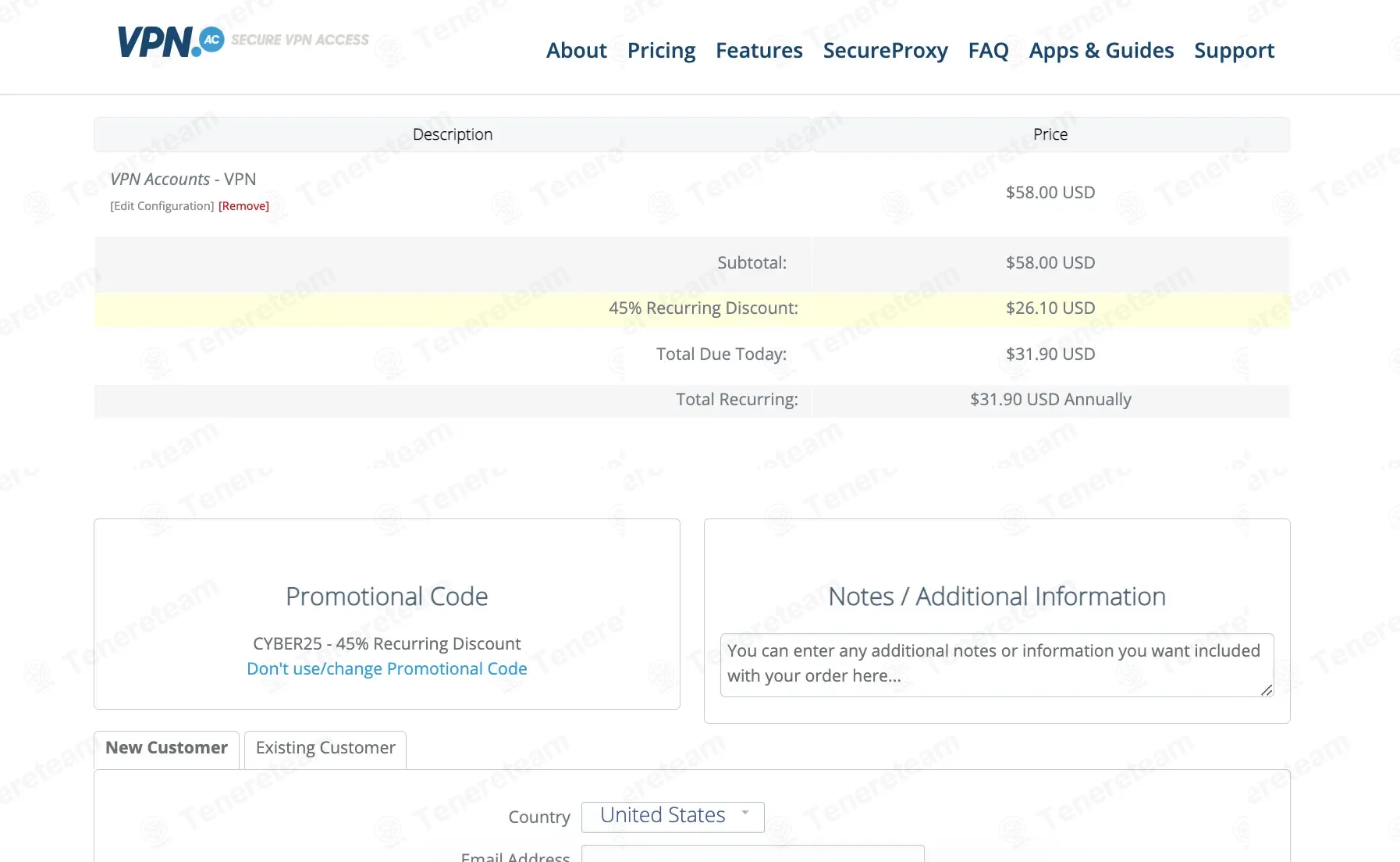Click the Promotional Code heading
Viewport: 1400px width, 862px height.
click(387, 597)
